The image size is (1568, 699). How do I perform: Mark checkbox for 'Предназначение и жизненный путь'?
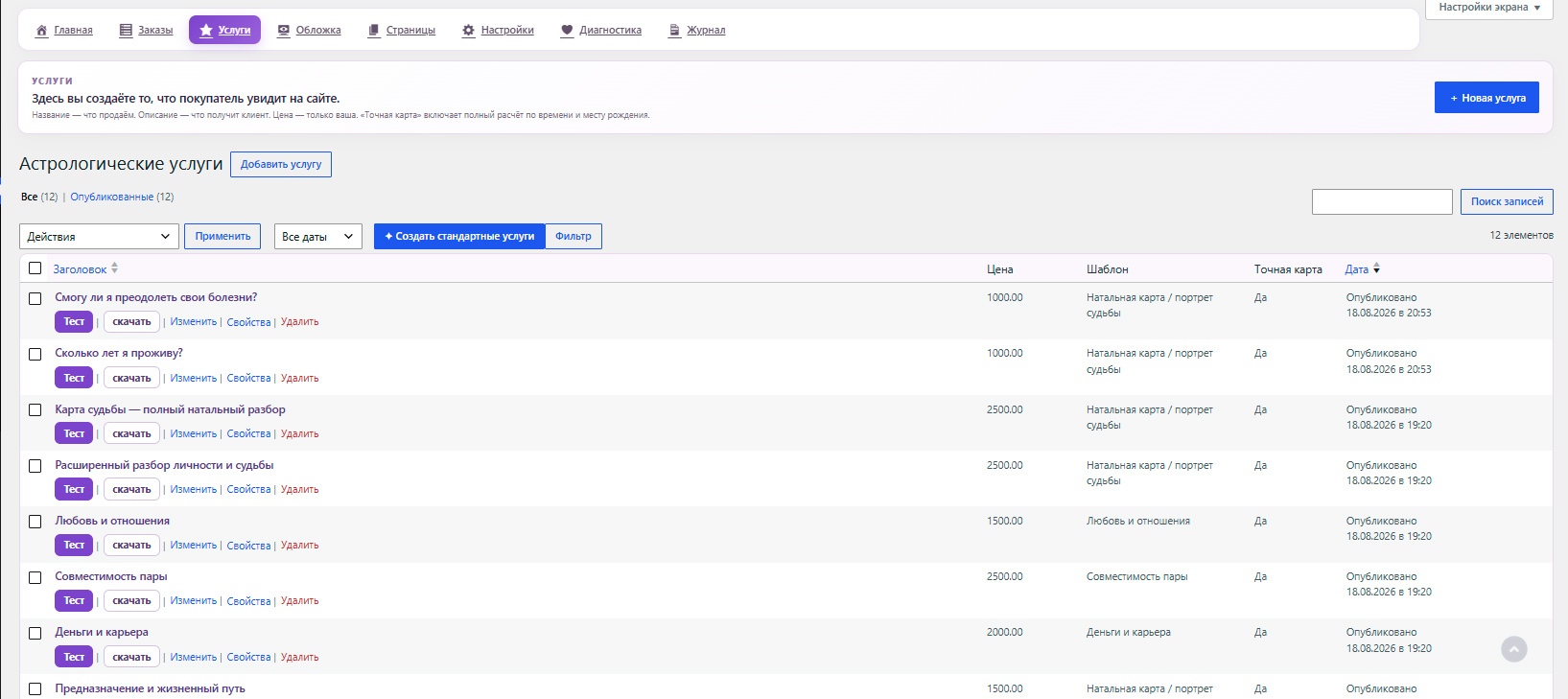(x=35, y=688)
